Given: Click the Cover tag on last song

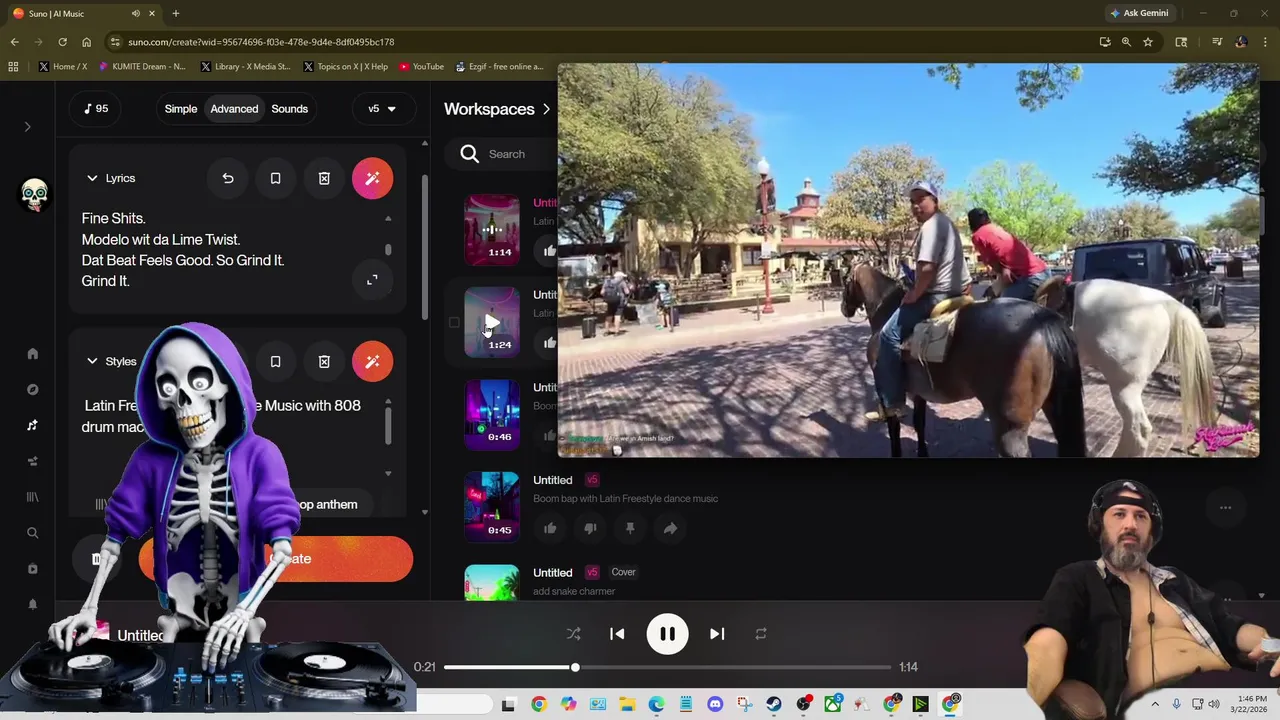Looking at the screenshot, I should (x=624, y=572).
